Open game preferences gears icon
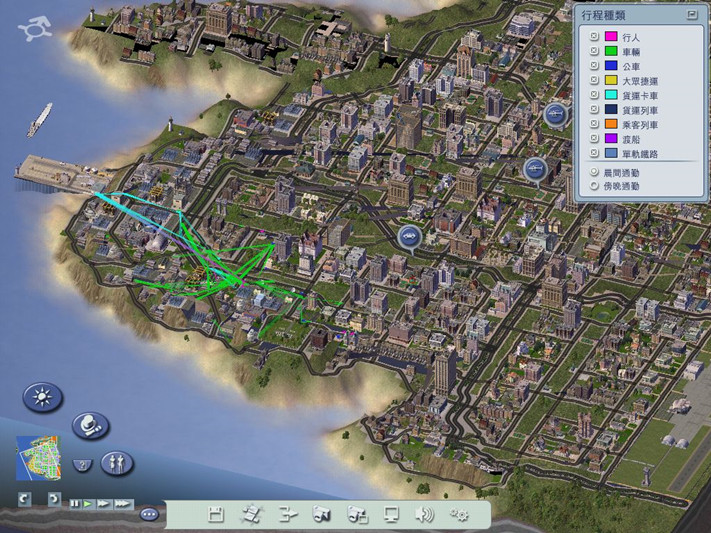This screenshot has height=533, width=711. click(x=459, y=514)
